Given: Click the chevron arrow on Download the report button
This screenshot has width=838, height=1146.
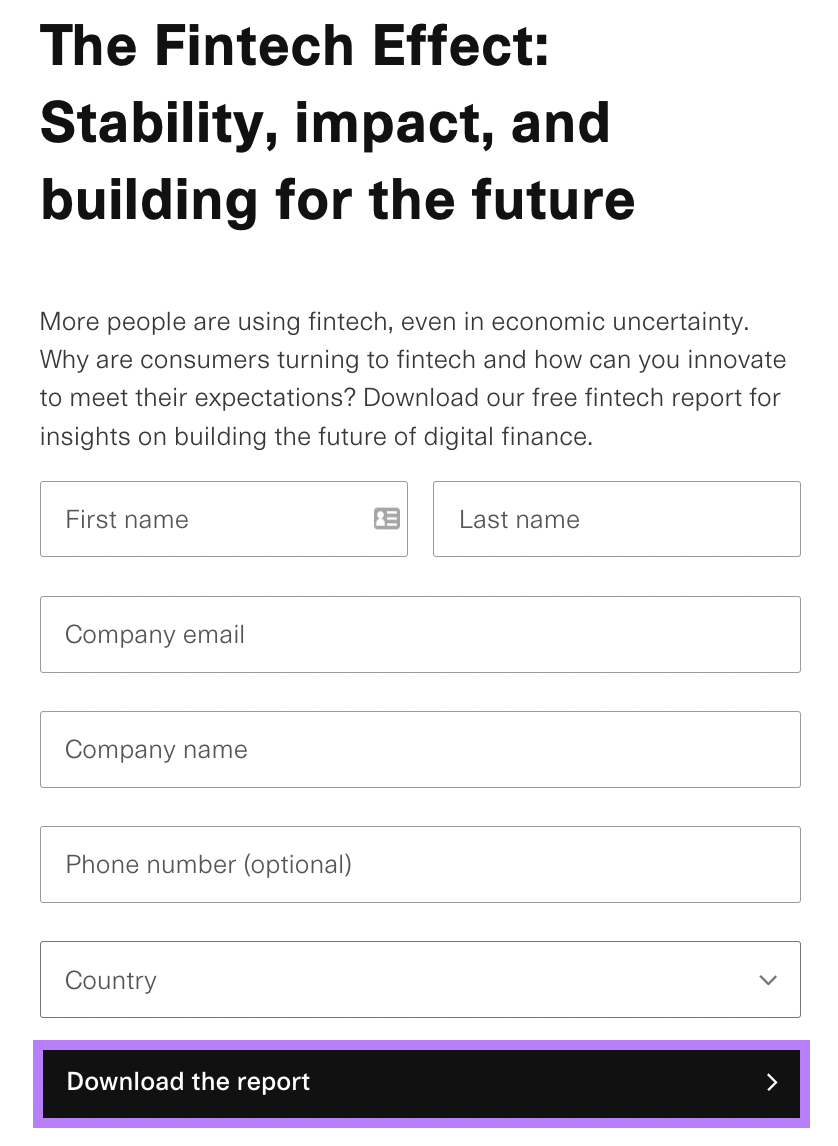Looking at the screenshot, I should point(771,1082).
